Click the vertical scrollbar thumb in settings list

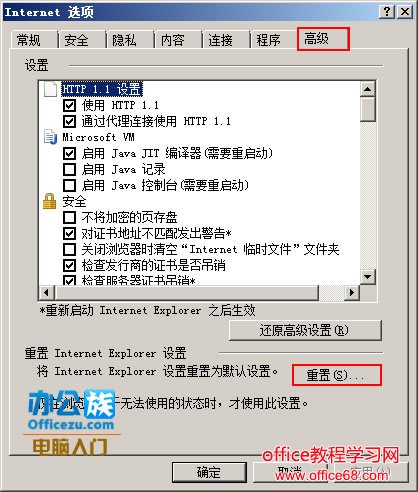click(368, 109)
